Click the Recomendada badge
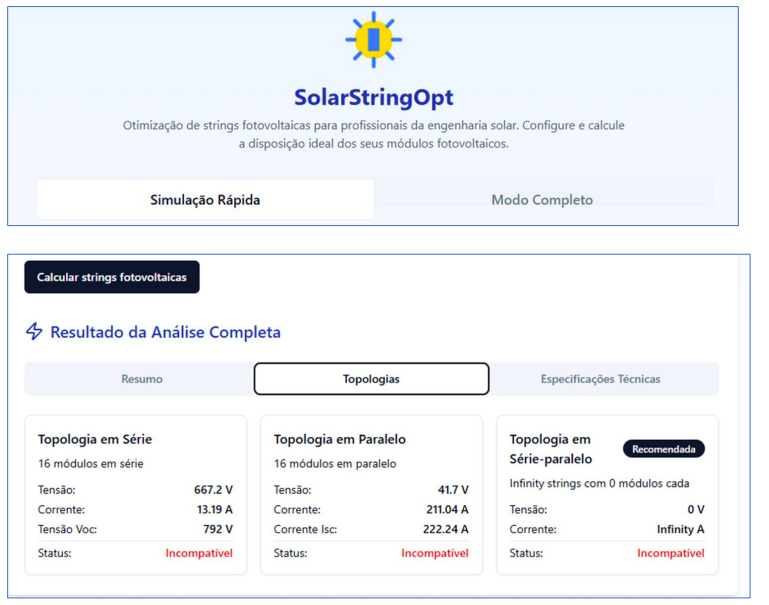Image resolution: width=769 pixels, height=605 pixels. 663,449
